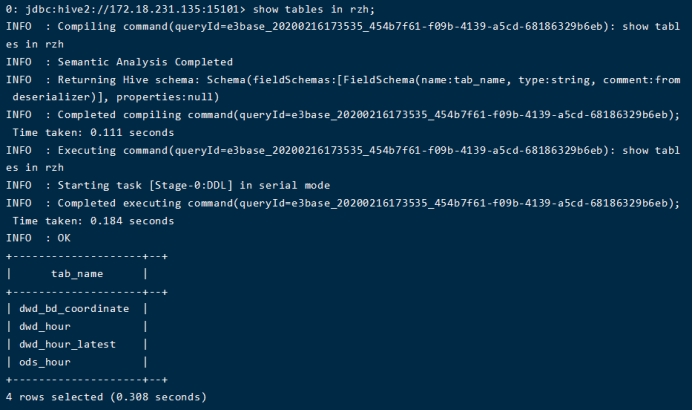Click the '4 rows selected (0.308 seconds)' summary

(x=106, y=397)
